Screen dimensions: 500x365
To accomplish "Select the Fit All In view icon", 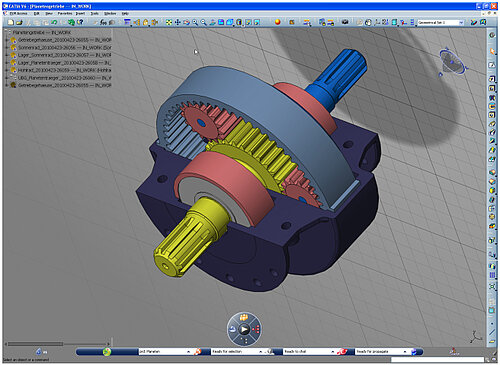I will 169,22.
